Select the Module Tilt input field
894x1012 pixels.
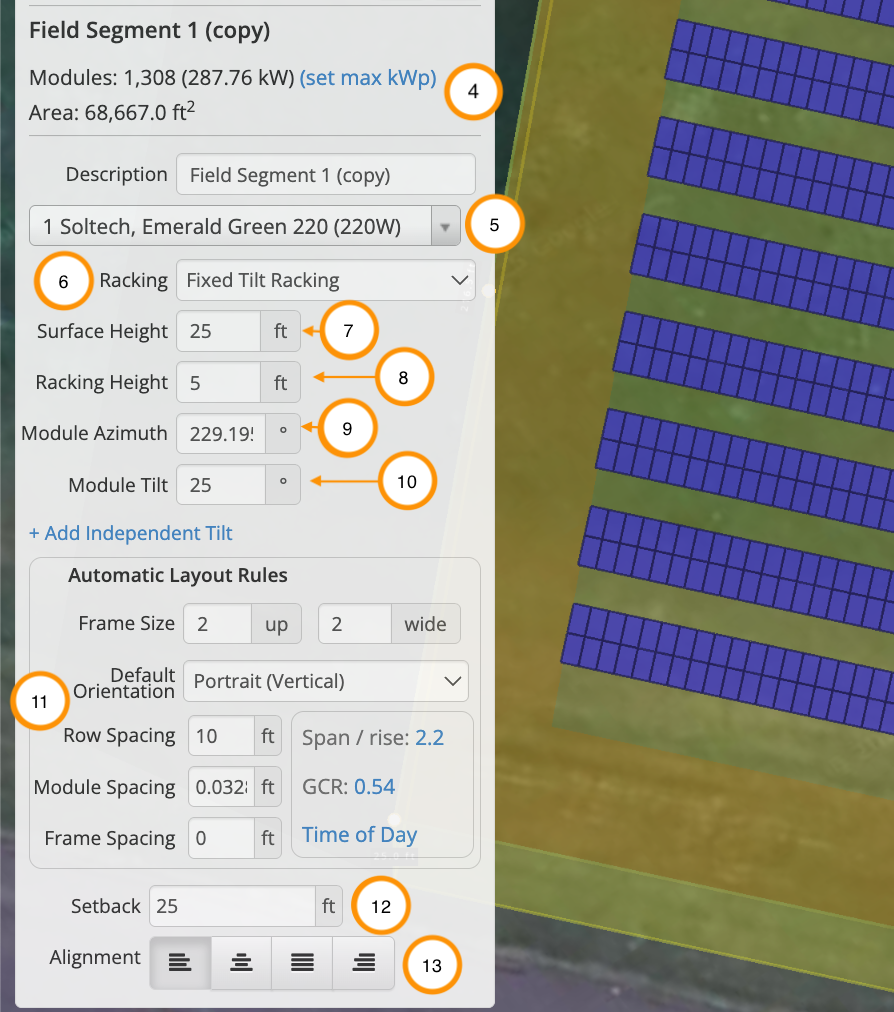pyautogui.click(x=219, y=485)
